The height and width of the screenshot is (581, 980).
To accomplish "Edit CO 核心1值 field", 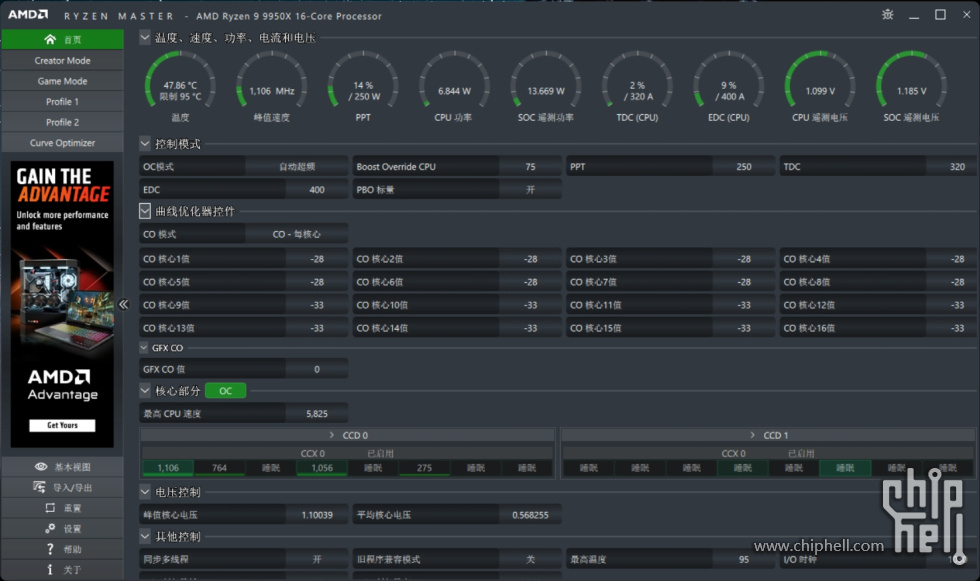I will pos(317,259).
